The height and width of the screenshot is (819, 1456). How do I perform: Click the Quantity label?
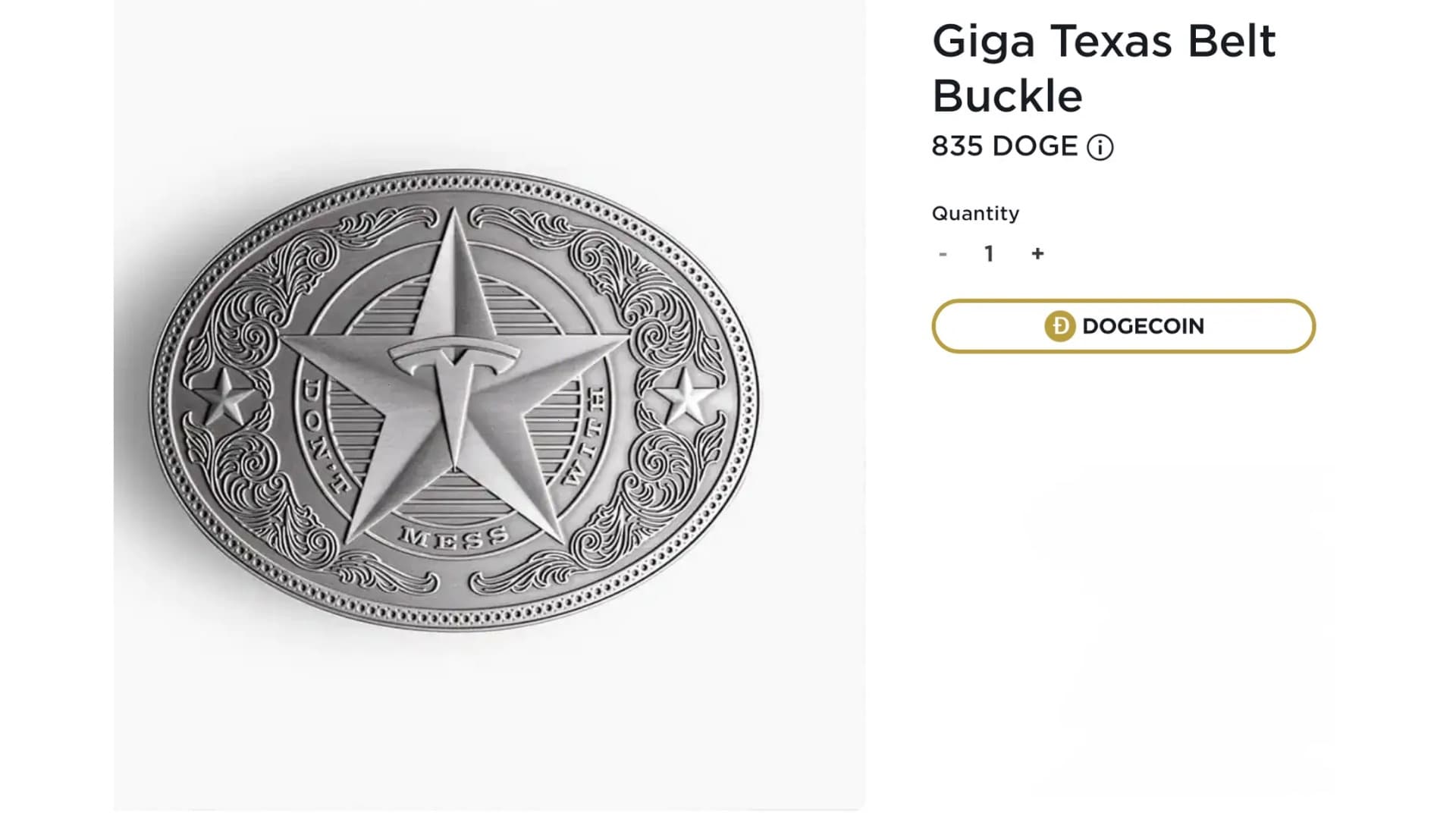[975, 214]
